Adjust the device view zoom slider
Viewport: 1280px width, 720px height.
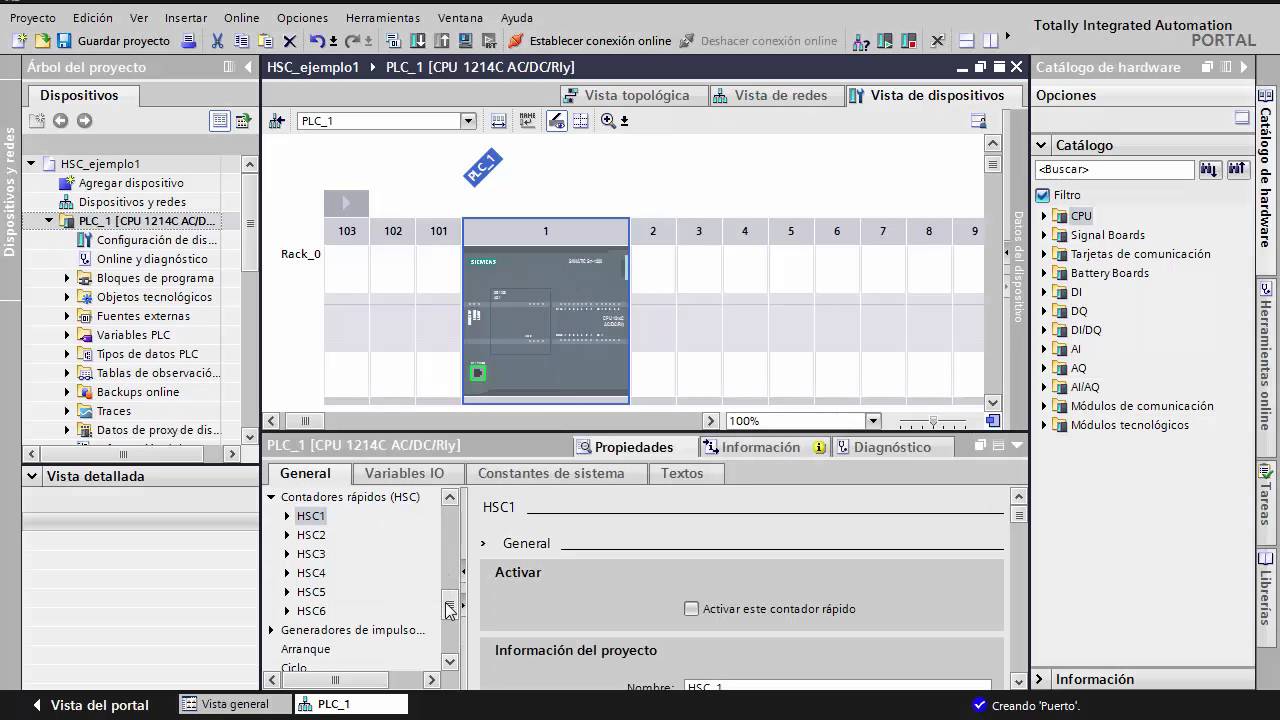(933, 421)
